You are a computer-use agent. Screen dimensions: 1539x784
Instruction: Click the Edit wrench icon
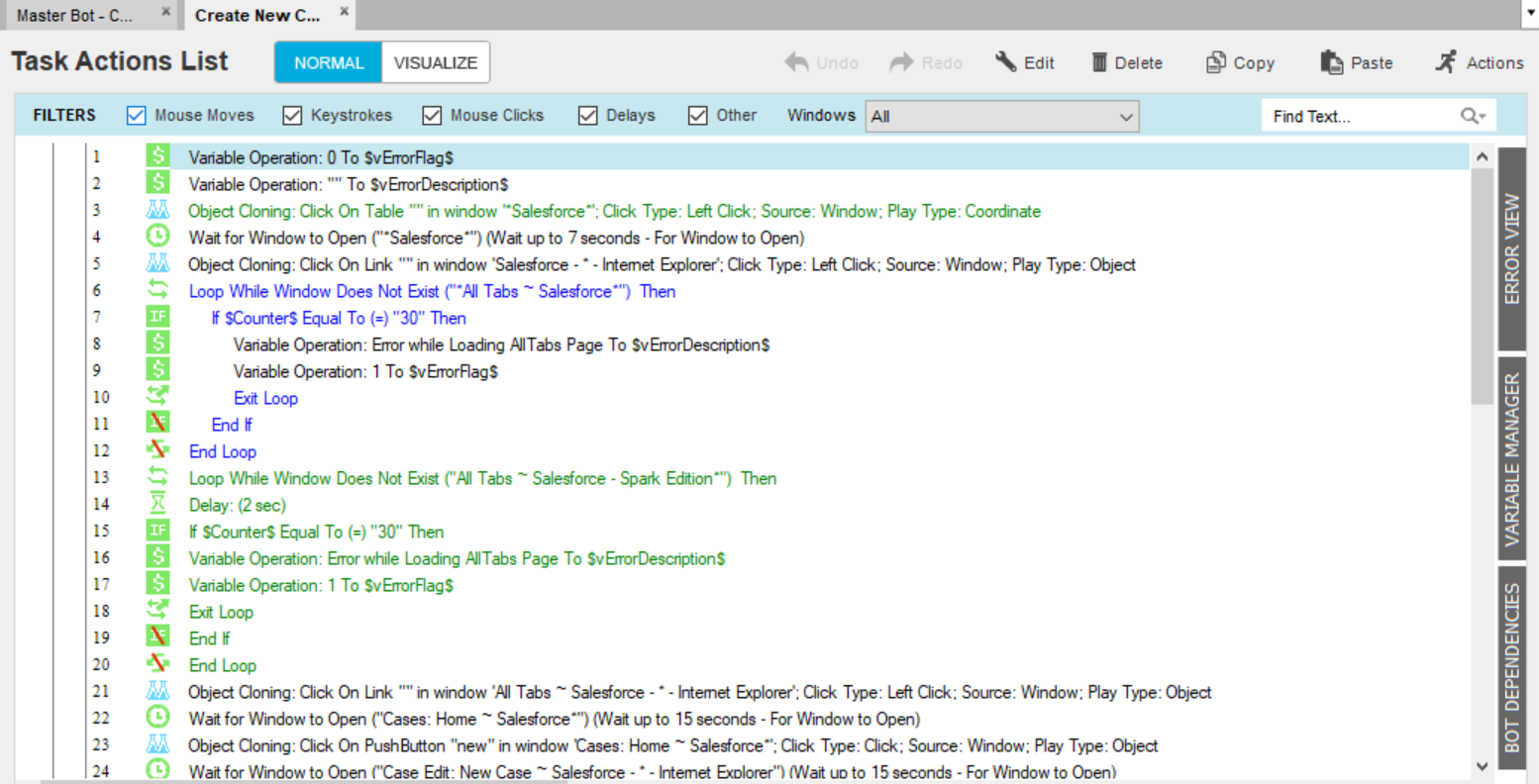tap(1005, 62)
